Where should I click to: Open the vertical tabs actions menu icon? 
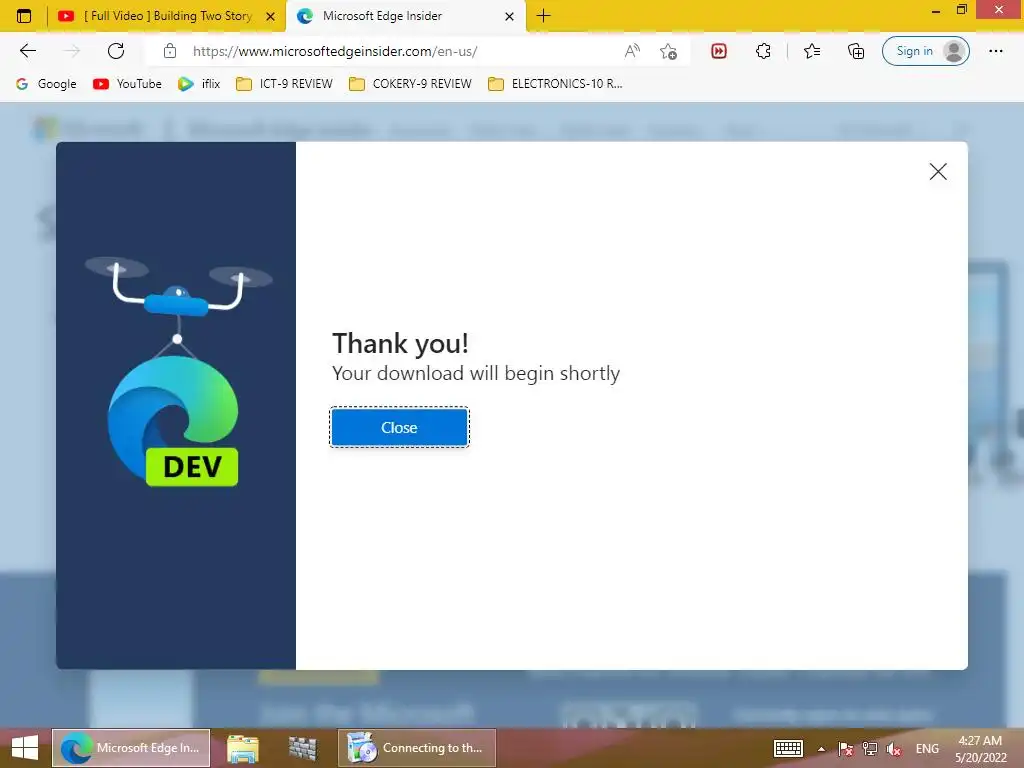tap(24, 16)
